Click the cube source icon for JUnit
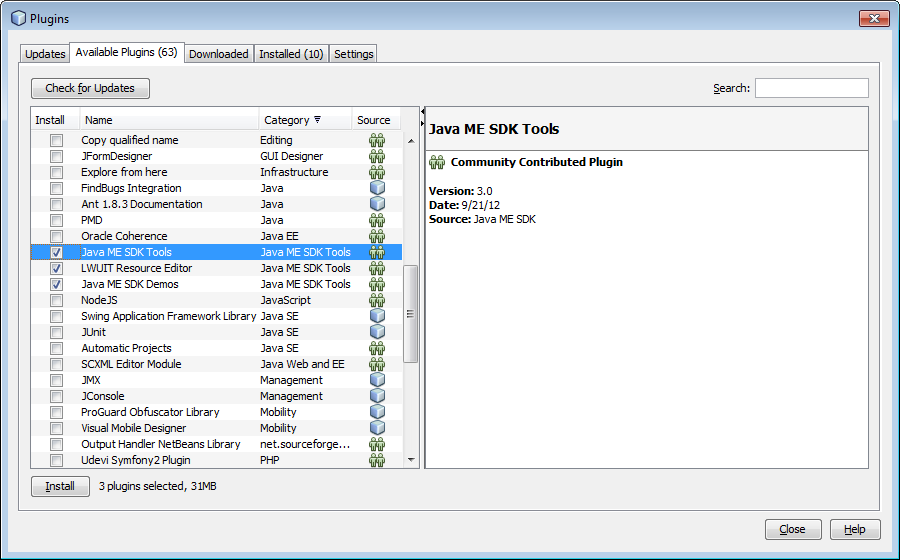Image resolution: width=900 pixels, height=560 pixels. [377, 332]
